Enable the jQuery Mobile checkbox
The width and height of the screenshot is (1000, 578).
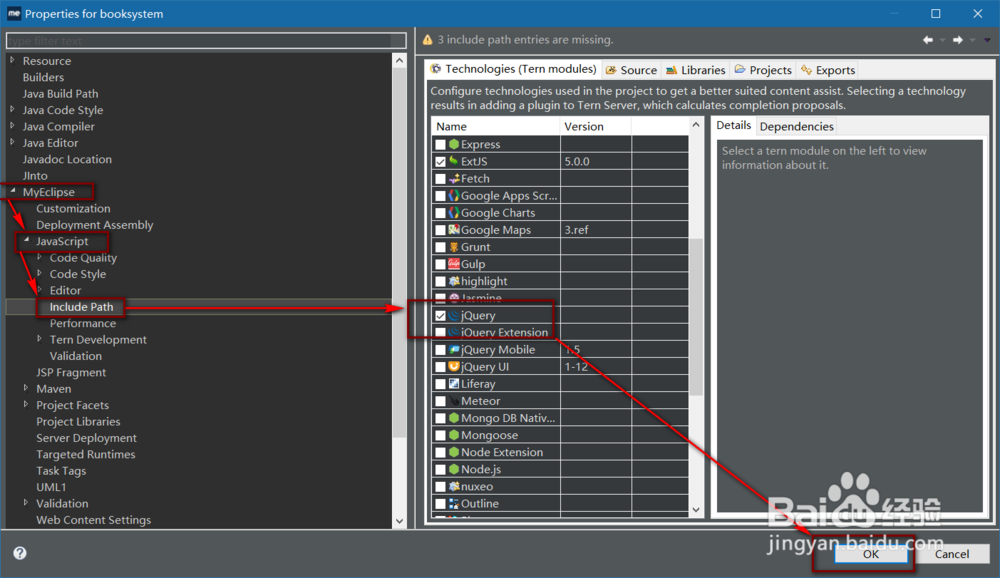[440, 349]
